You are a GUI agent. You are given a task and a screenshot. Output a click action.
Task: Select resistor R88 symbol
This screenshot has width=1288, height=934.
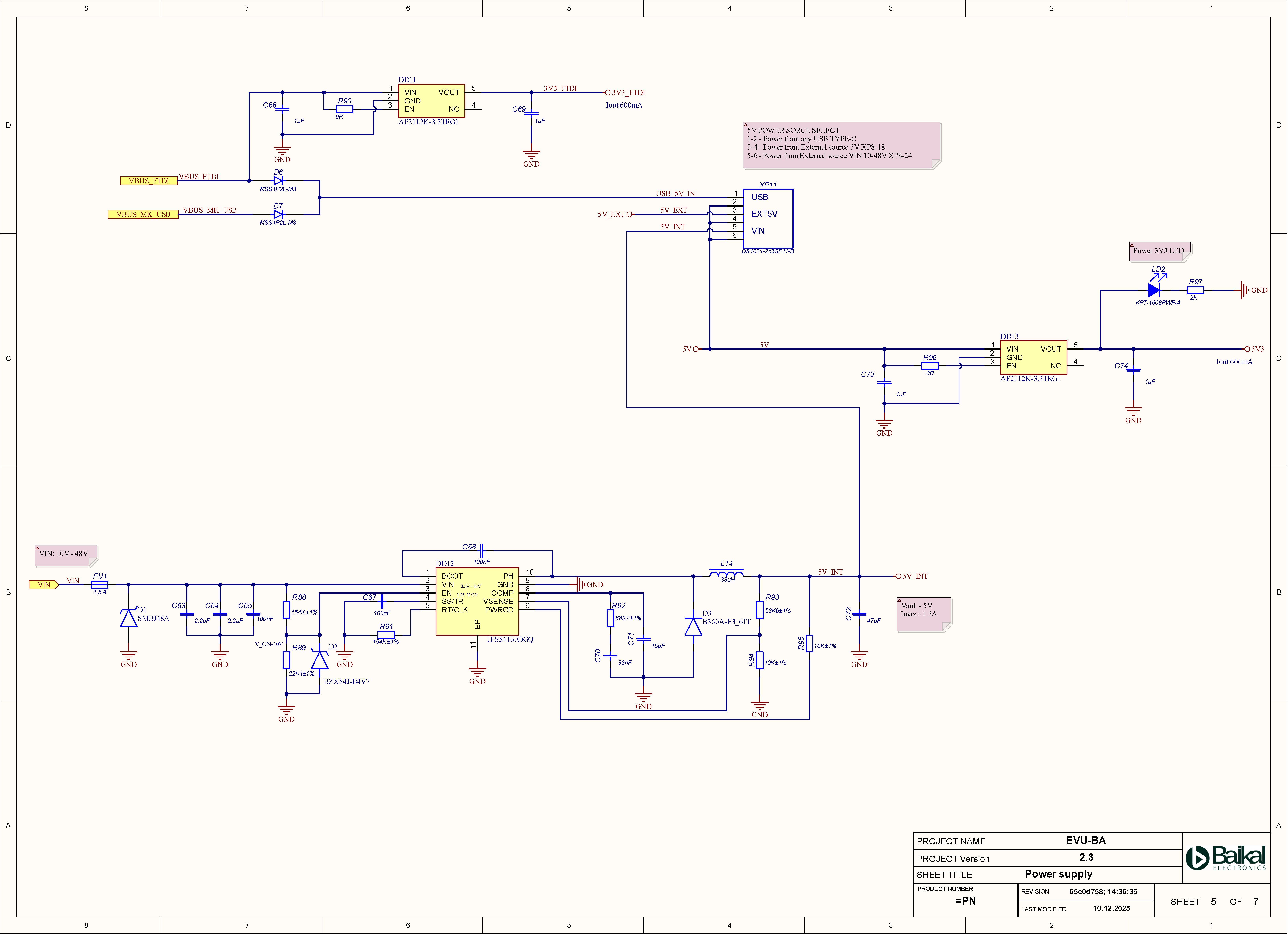click(286, 610)
